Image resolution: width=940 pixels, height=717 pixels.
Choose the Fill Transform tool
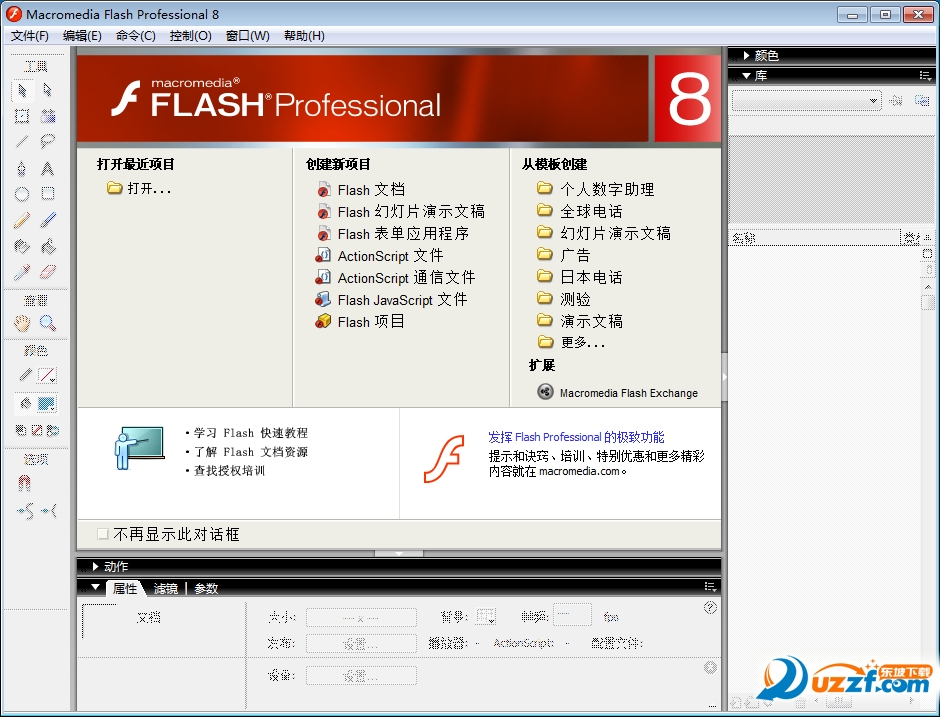pos(48,116)
